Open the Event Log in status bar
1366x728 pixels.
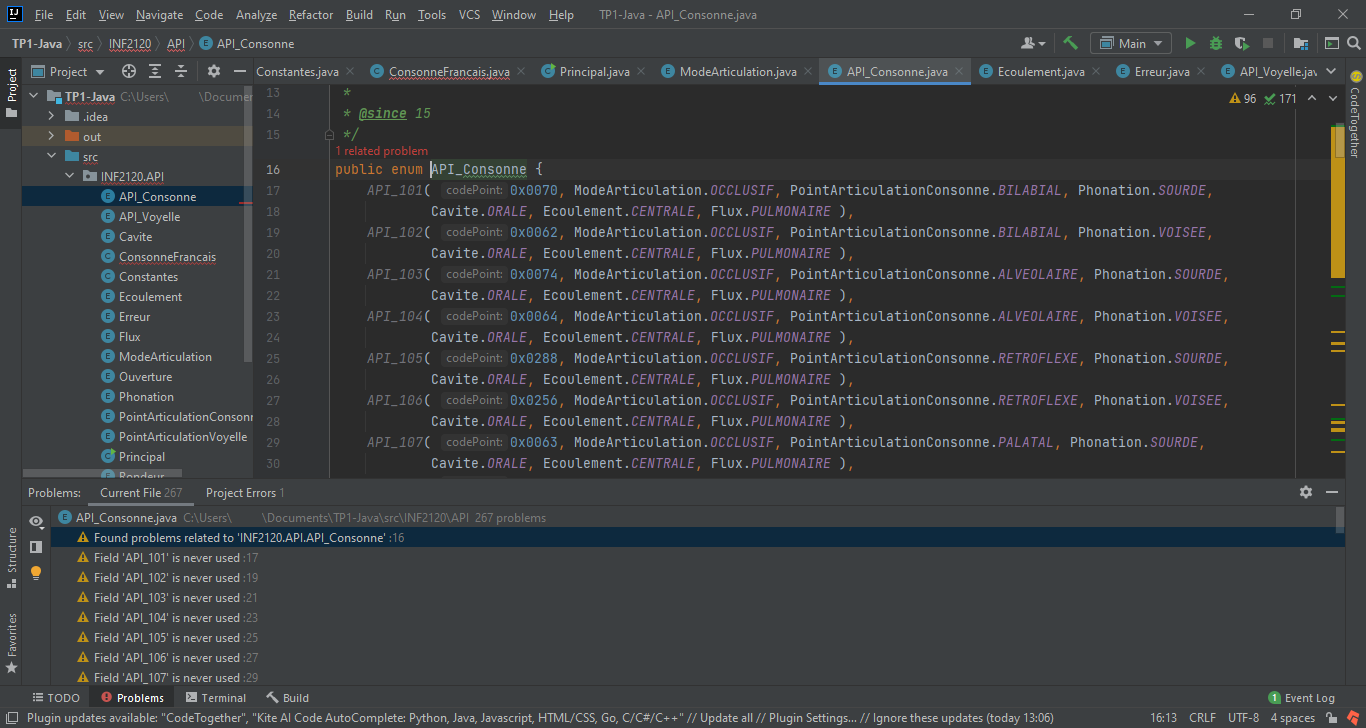coord(1301,698)
